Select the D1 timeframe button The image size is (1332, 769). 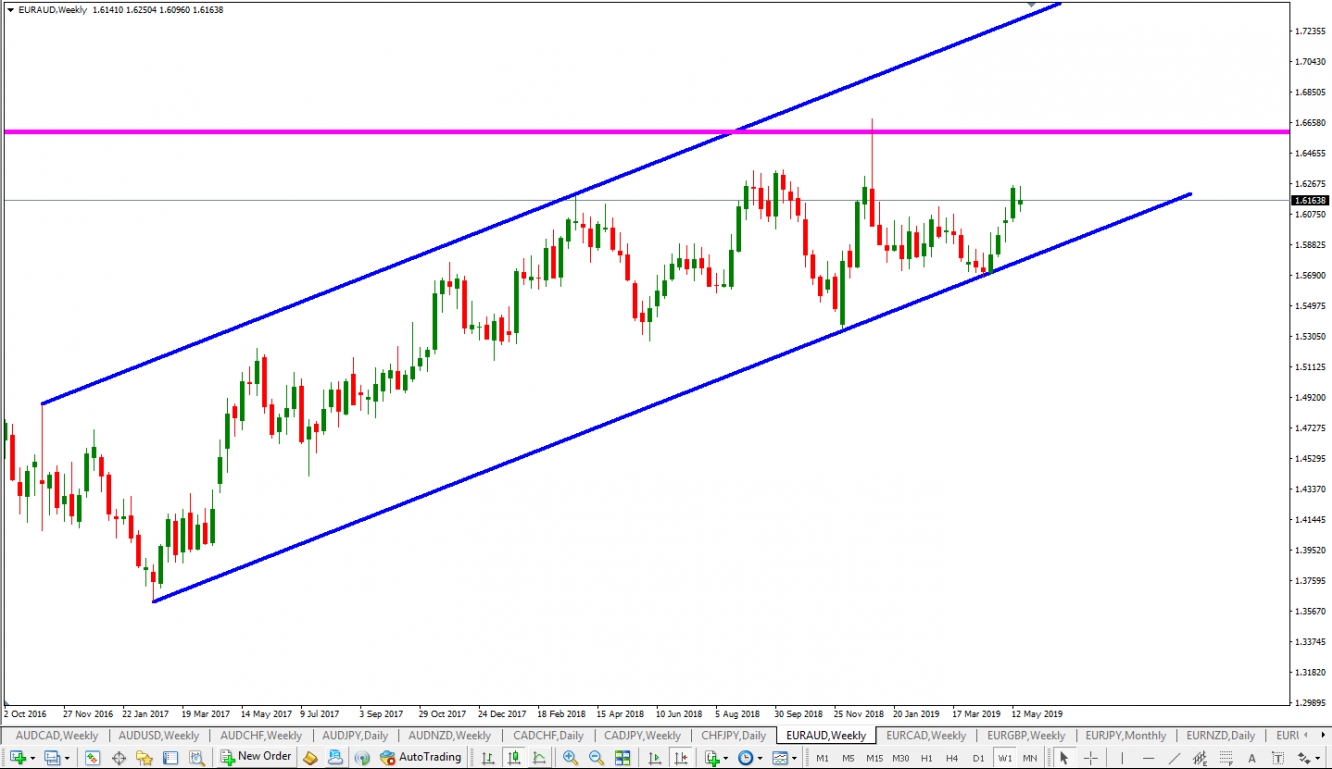click(x=978, y=758)
